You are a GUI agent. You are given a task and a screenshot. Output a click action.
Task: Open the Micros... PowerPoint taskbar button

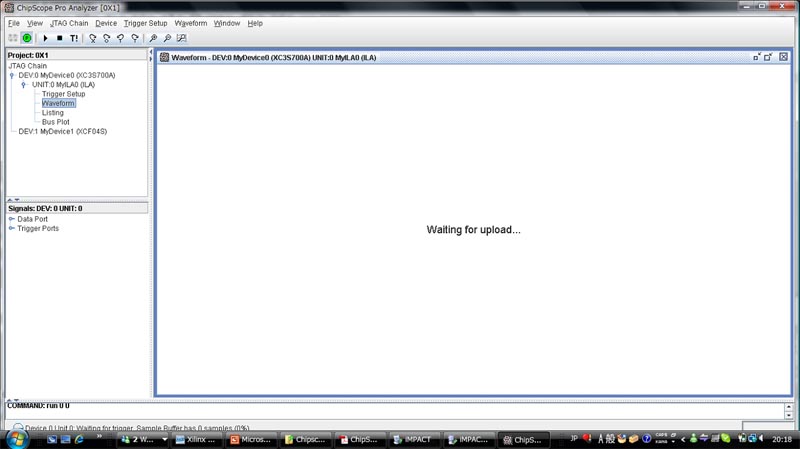251,440
